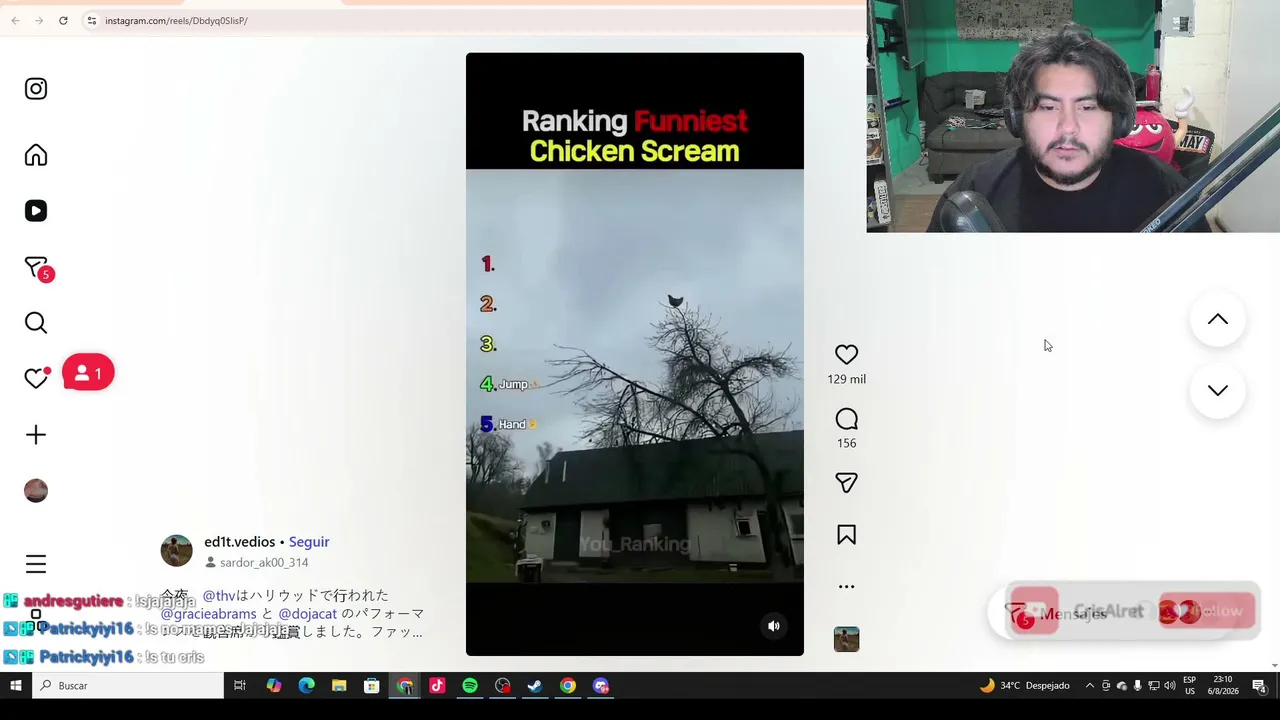1280x720 pixels.
Task: Open ed1t.vedios avatar picture
Action: click(177, 551)
